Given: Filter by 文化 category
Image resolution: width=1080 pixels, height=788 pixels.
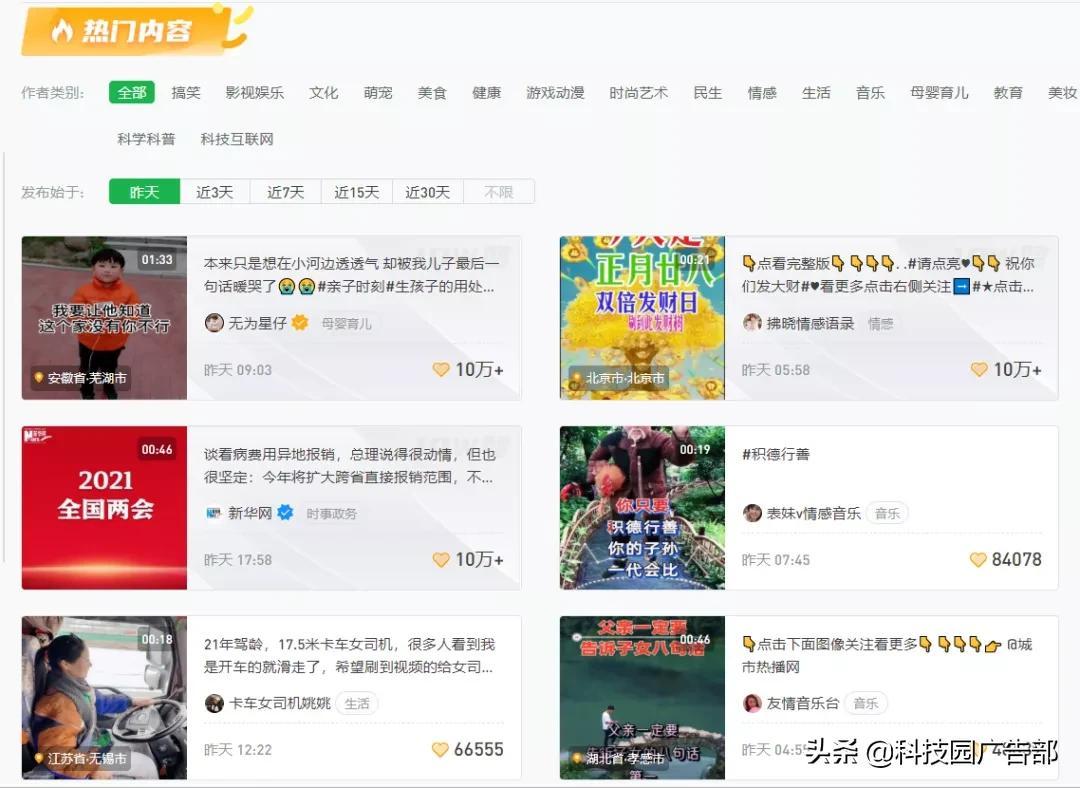Looking at the screenshot, I should tap(324, 92).
